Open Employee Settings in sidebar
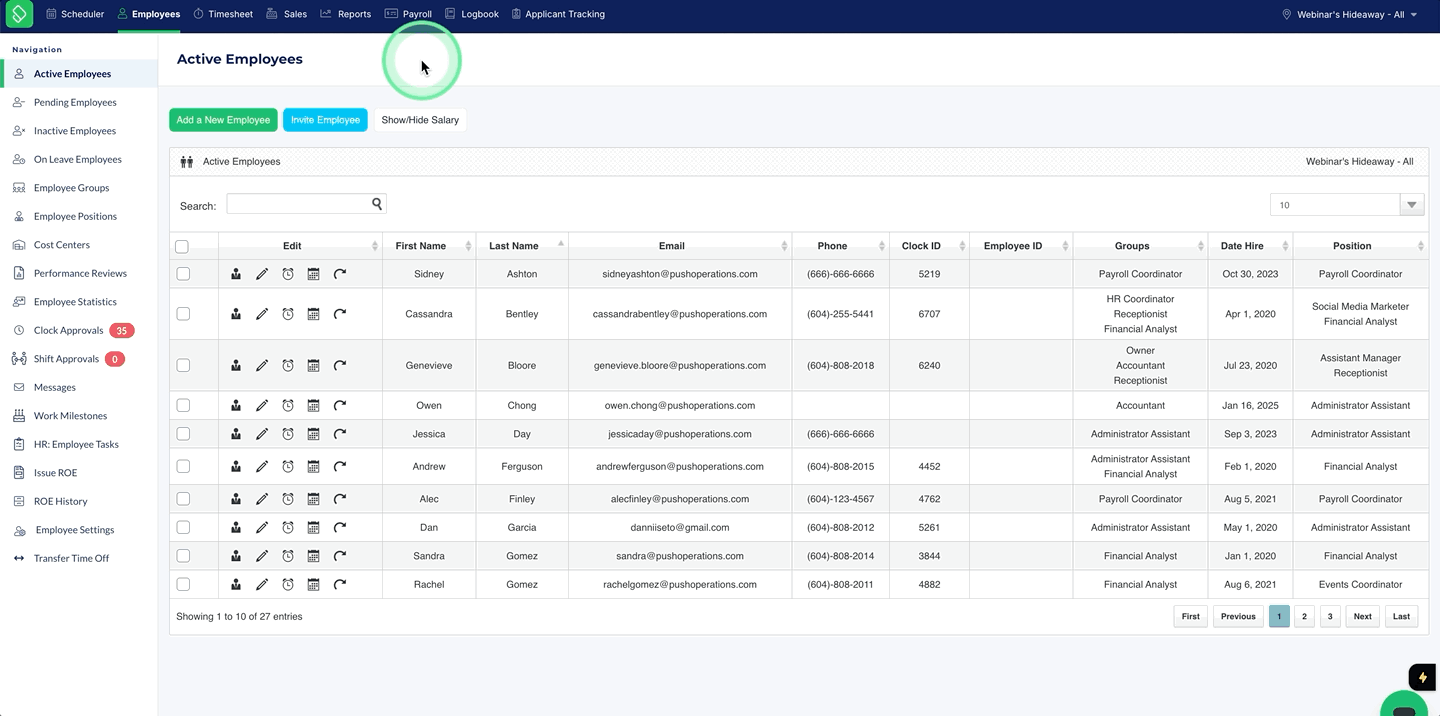Viewport: 1440px width, 716px height. 75,531
